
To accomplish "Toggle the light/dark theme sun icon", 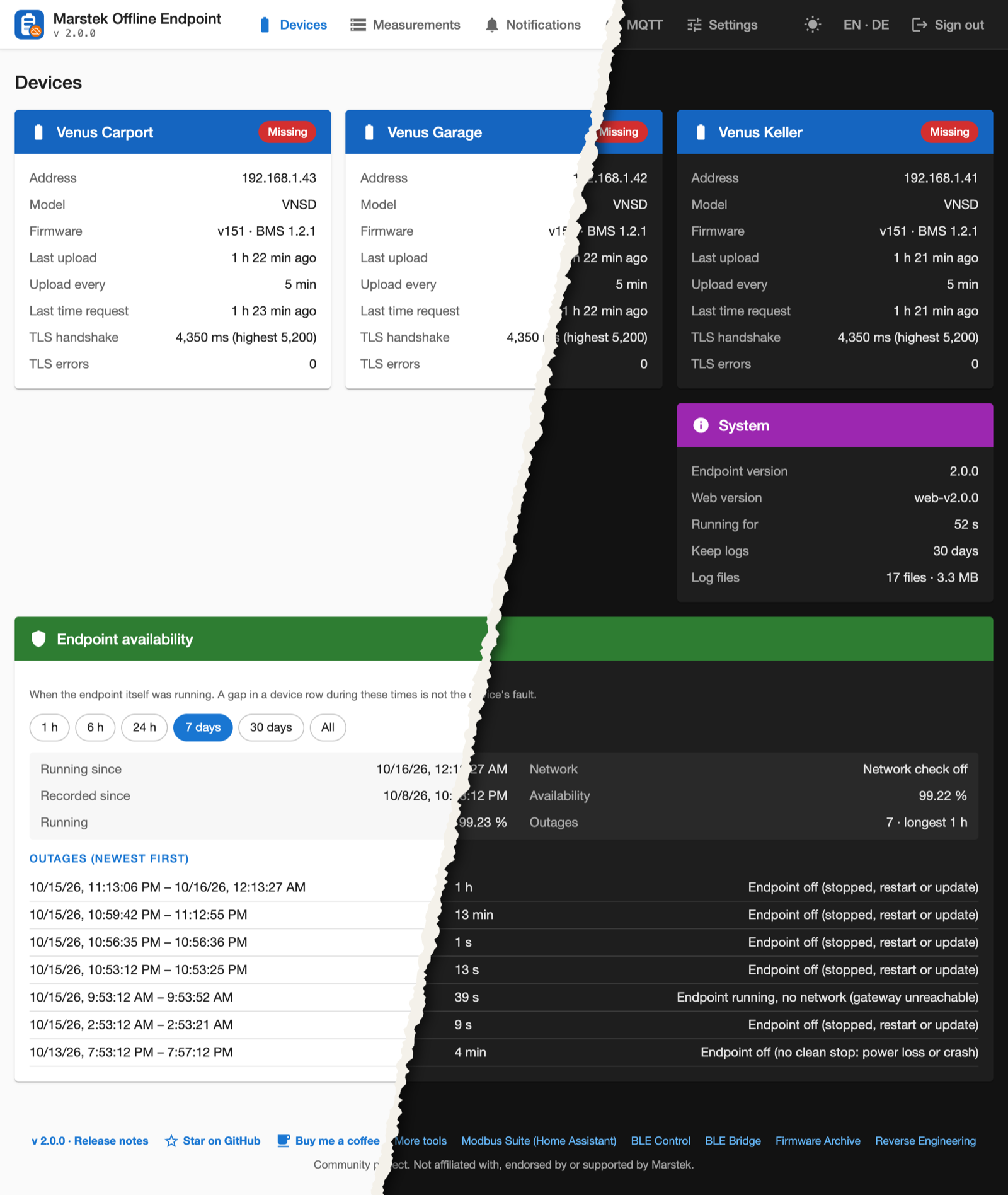I will 813,25.
